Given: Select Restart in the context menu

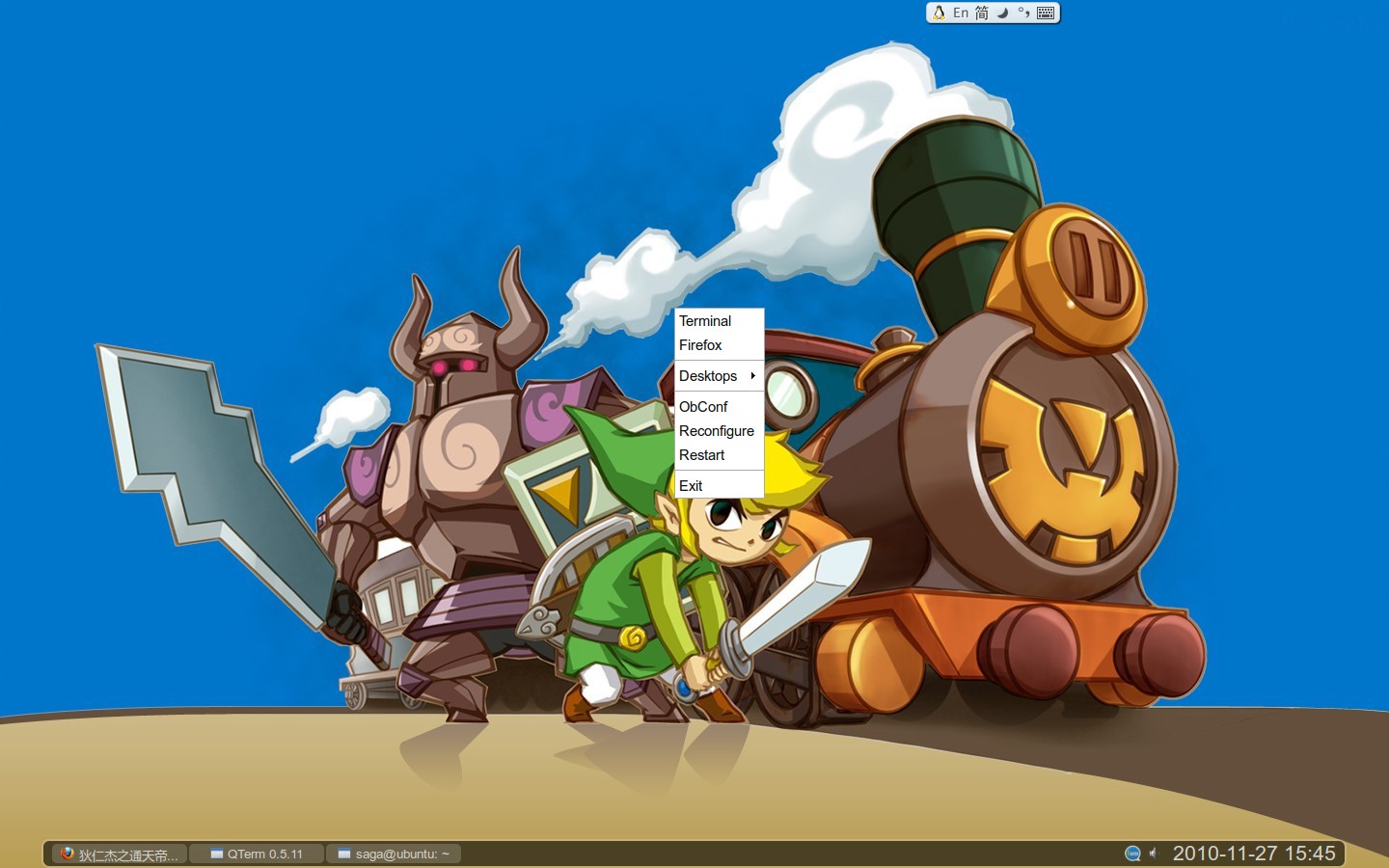Looking at the screenshot, I should click(x=719, y=455).
